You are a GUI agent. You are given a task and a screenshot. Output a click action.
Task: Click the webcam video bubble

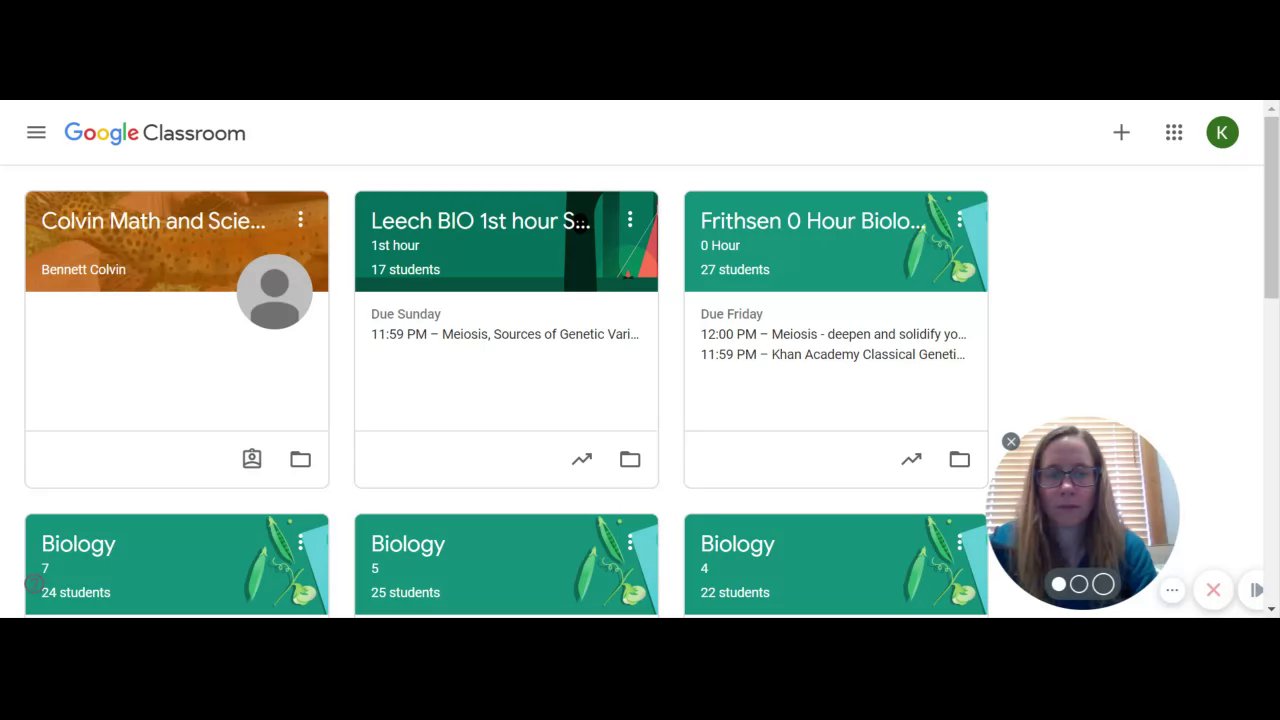pos(1084,512)
